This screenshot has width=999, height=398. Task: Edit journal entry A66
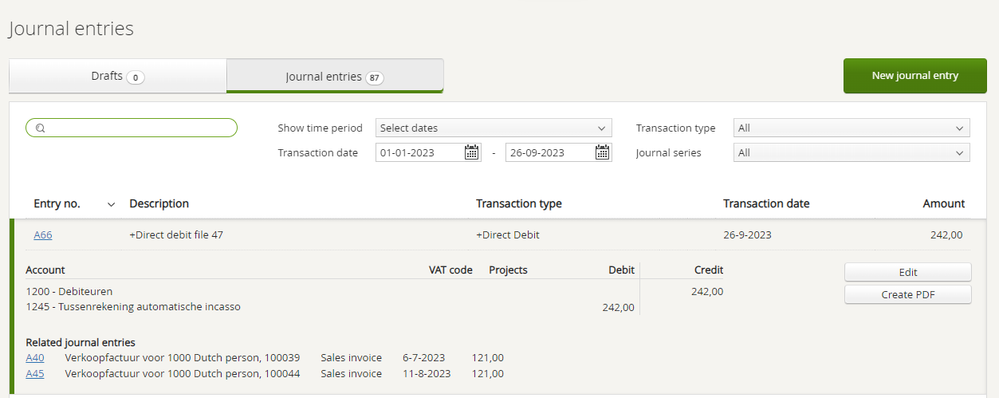[908, 272]
